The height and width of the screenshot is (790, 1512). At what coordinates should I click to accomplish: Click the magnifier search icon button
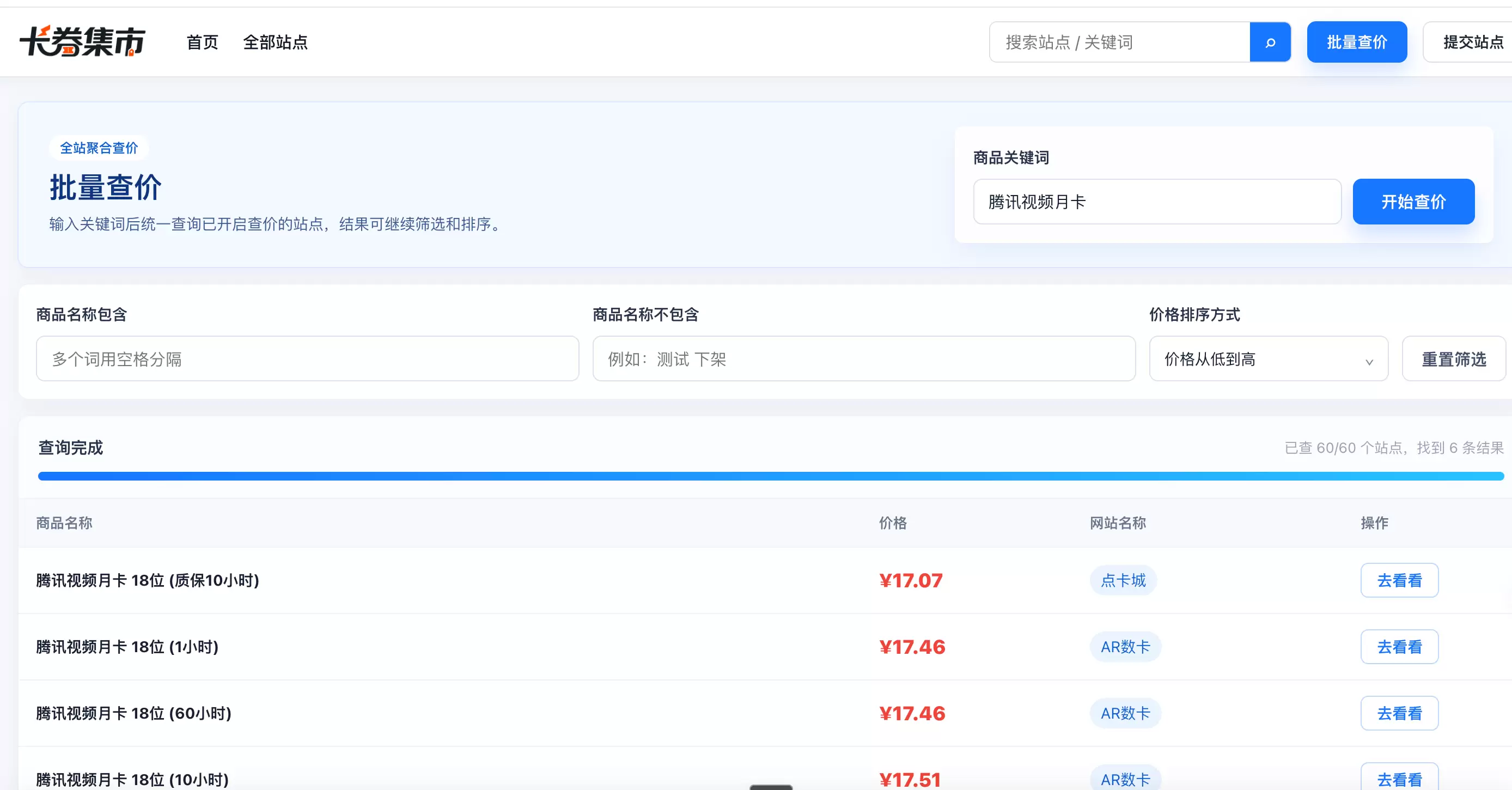pos(1270,42)
